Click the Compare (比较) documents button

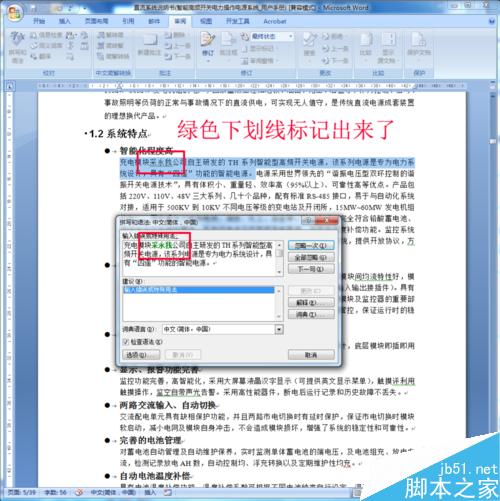[366, 45]
